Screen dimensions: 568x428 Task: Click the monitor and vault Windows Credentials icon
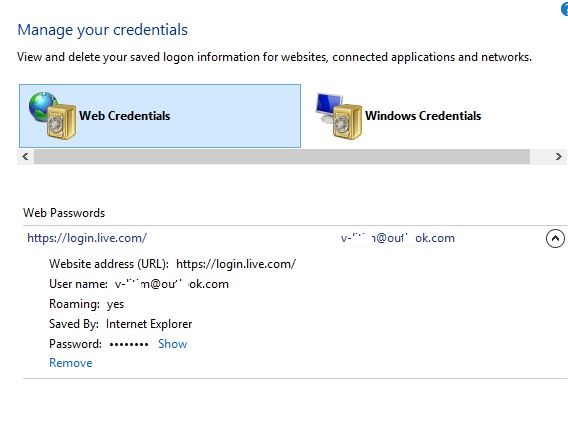point(339,116)
